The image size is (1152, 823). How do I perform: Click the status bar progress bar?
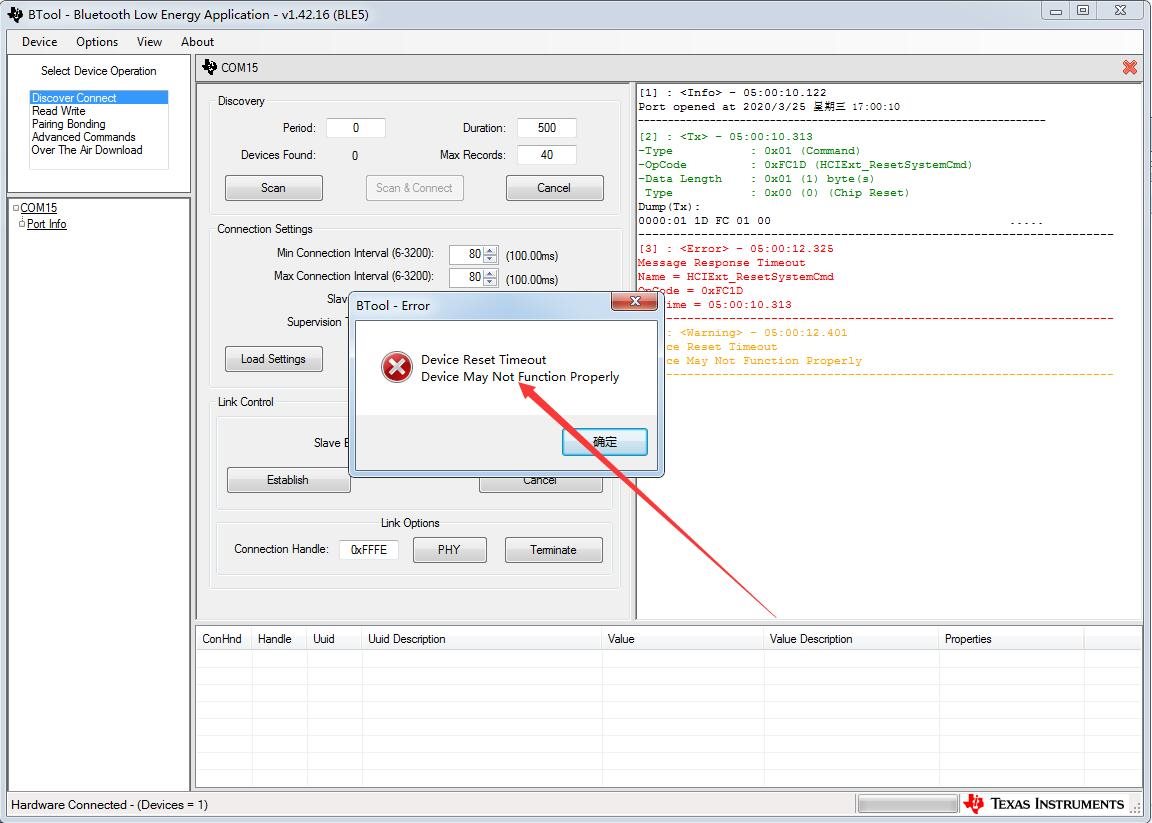coord(907,804)
